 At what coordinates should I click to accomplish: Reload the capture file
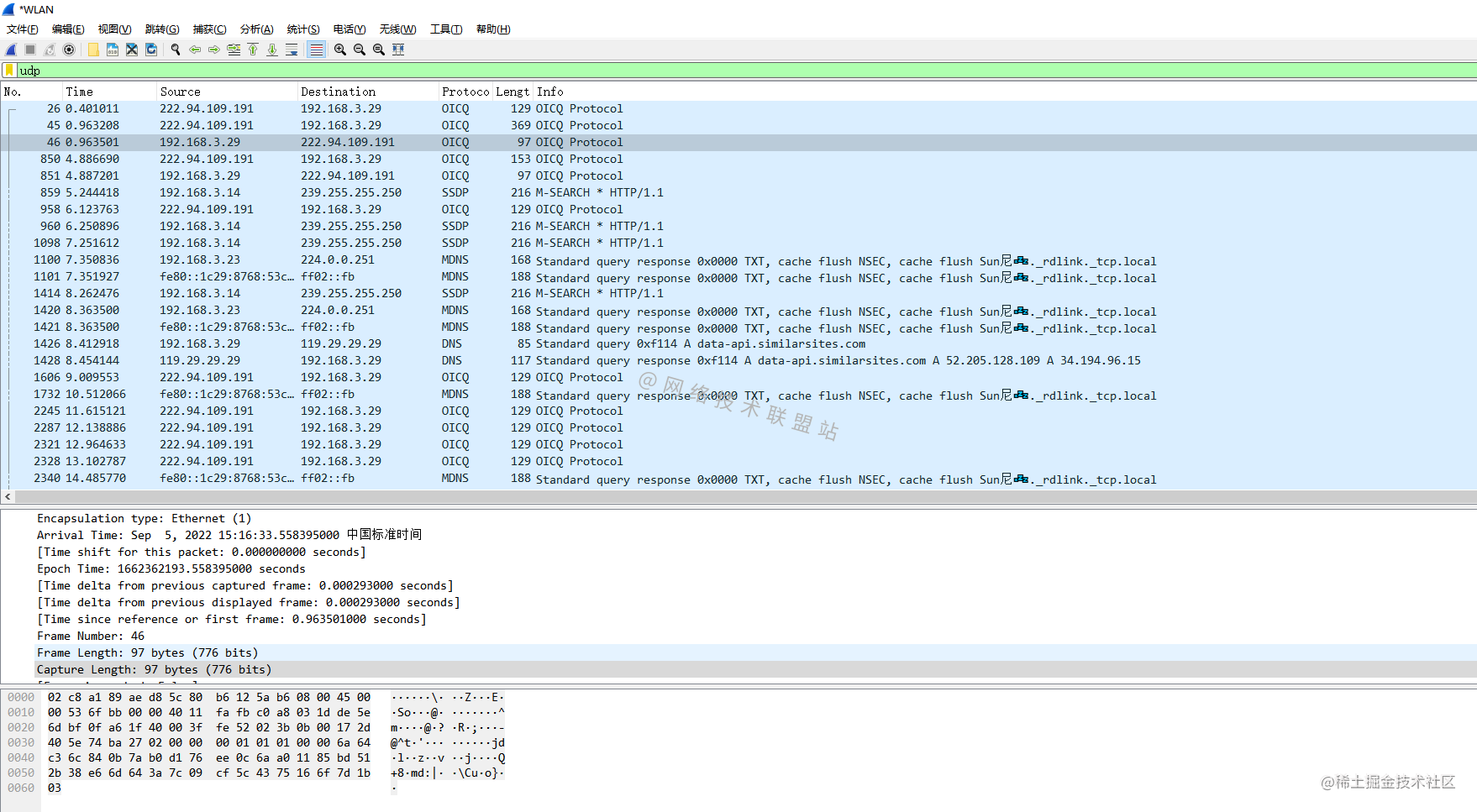tap(151, 50)
